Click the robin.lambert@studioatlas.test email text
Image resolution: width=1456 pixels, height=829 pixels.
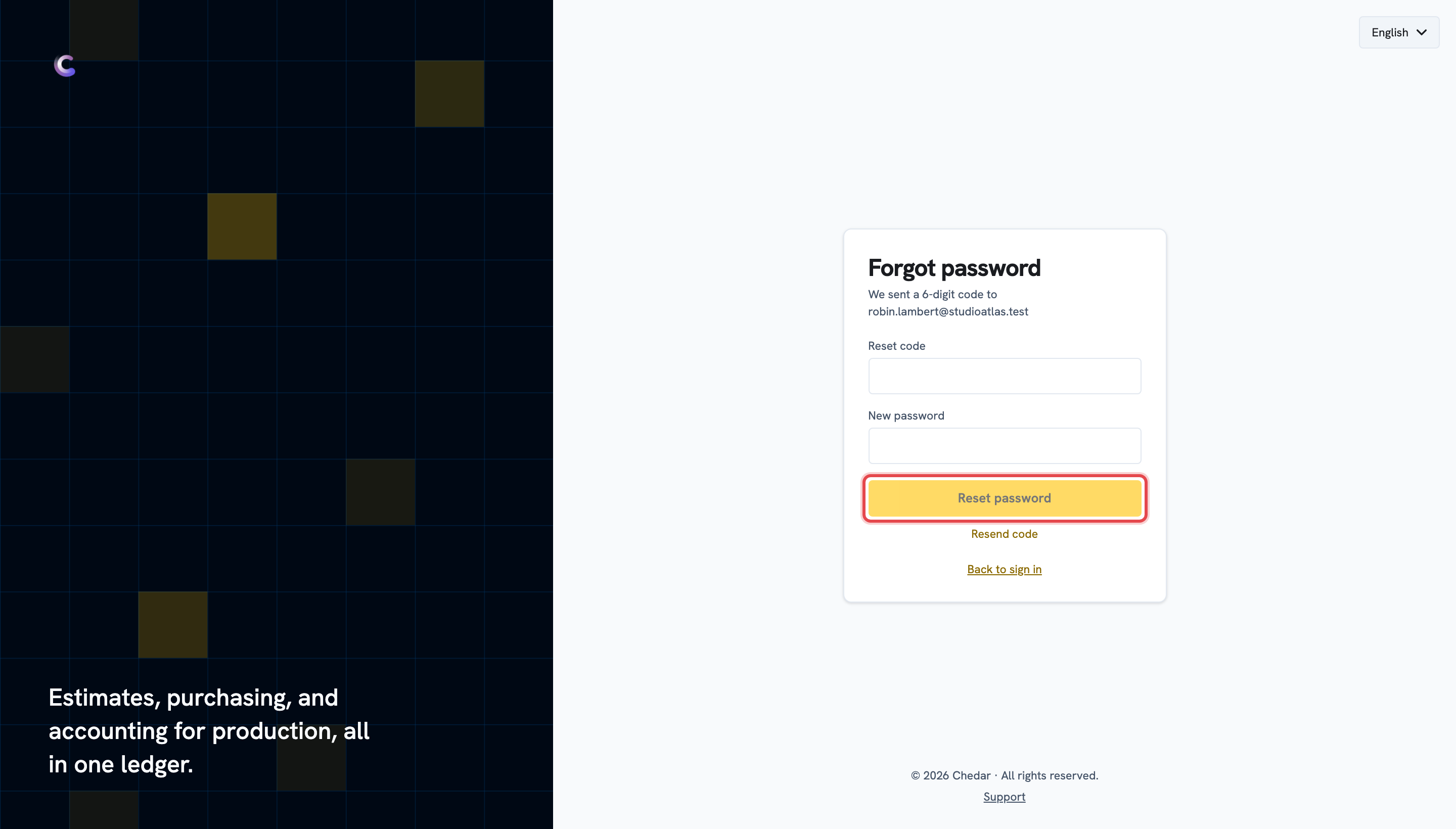947,311
